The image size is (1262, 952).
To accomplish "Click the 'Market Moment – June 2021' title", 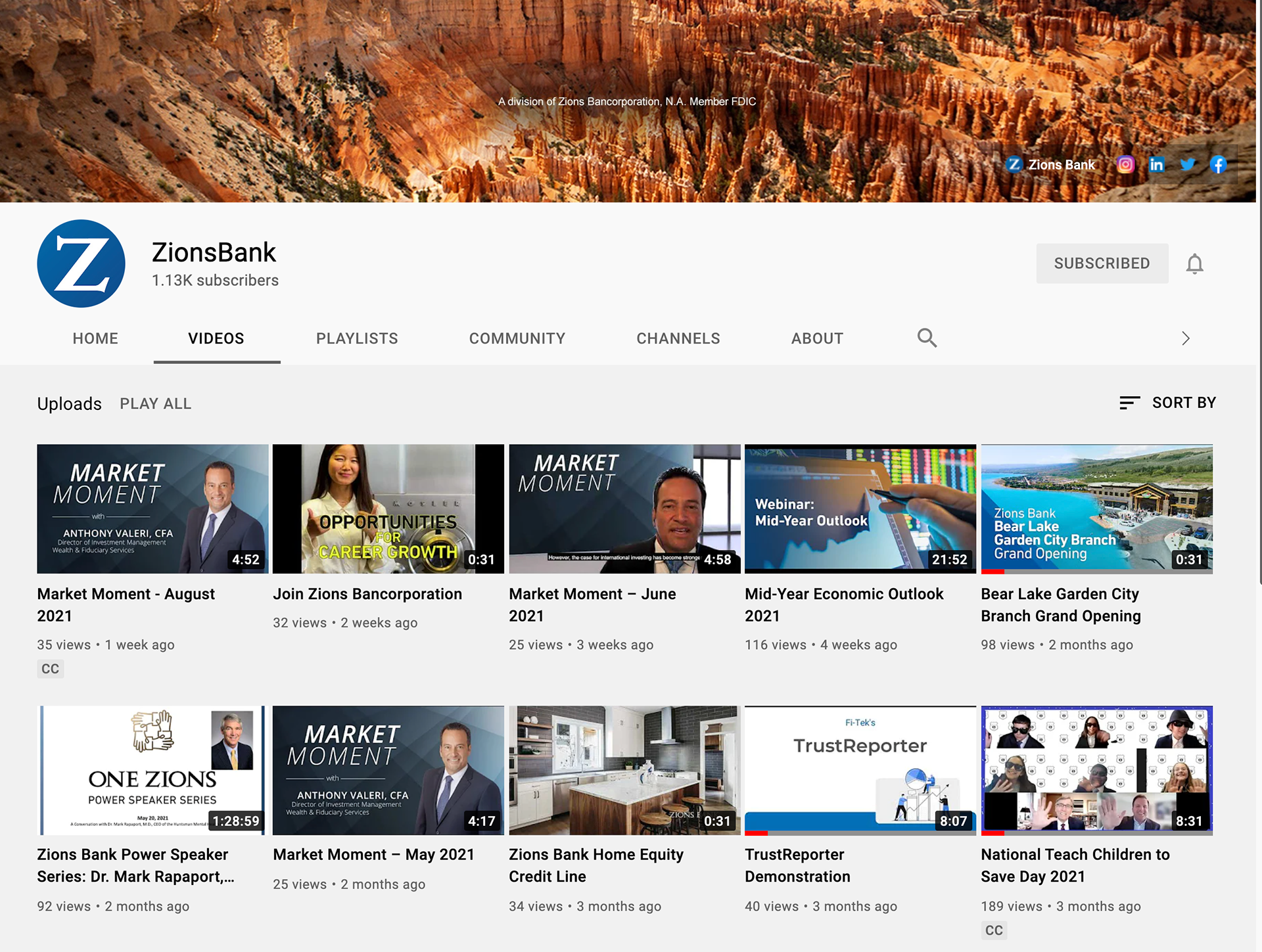I will pos(592,604).
